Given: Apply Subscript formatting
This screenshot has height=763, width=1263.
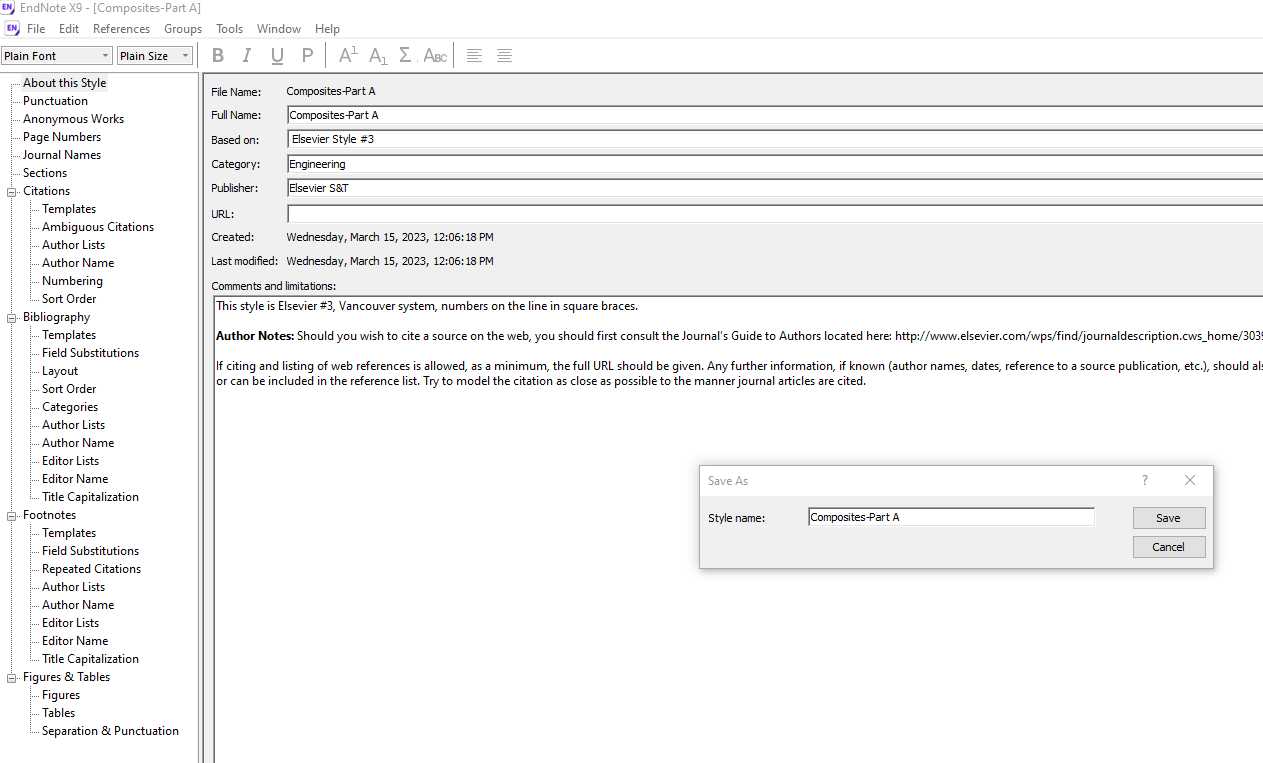Looking at the screenshot, I should [x=378, y=56].
